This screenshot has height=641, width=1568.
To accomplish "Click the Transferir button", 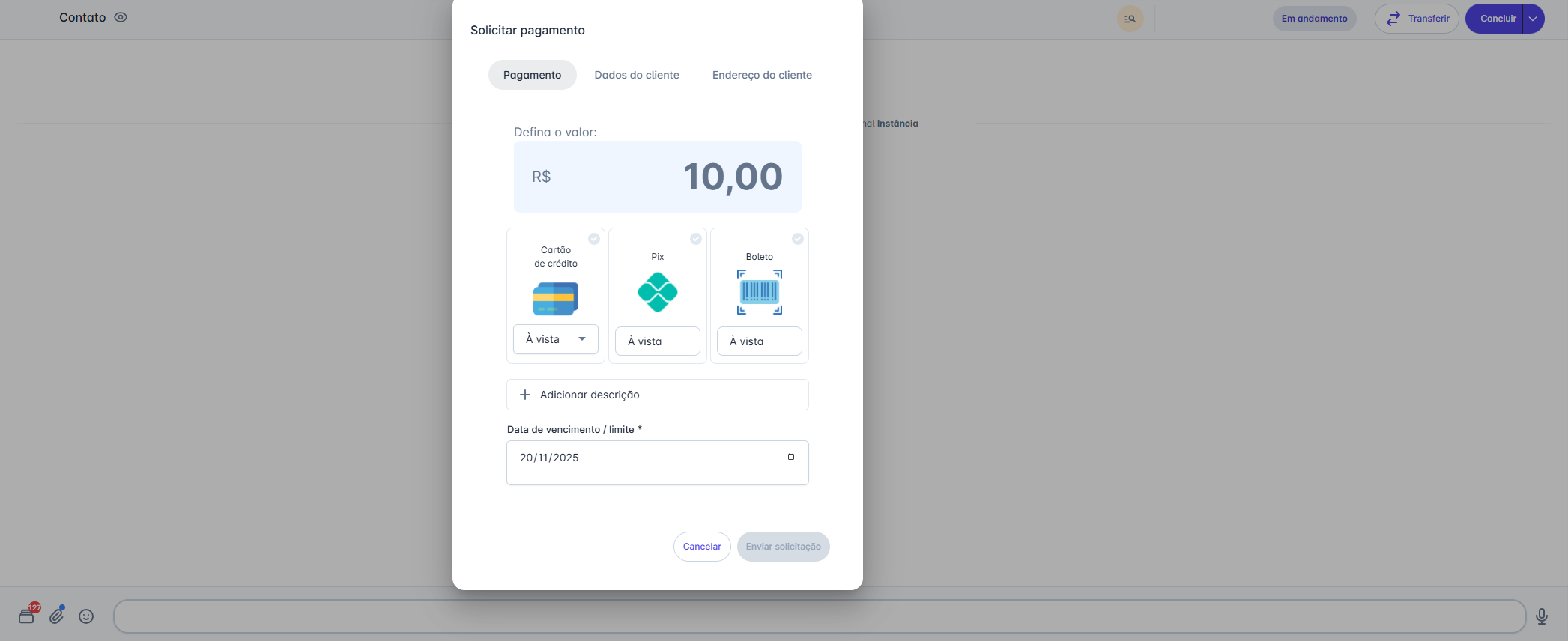I will (x=1417, y=19).
